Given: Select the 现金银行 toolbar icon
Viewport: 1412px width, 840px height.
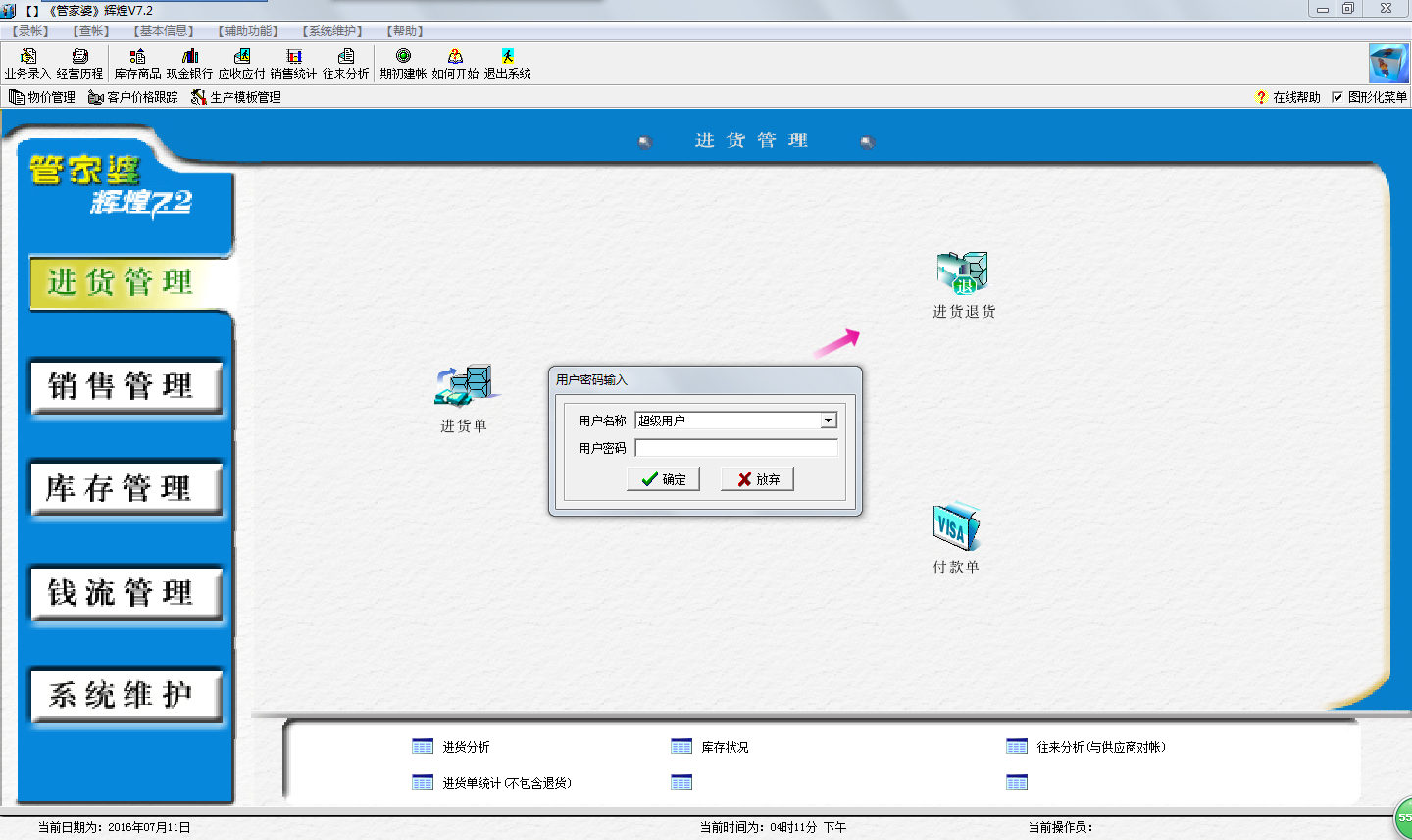Looking at the screenshot, I should pos(189,64).
